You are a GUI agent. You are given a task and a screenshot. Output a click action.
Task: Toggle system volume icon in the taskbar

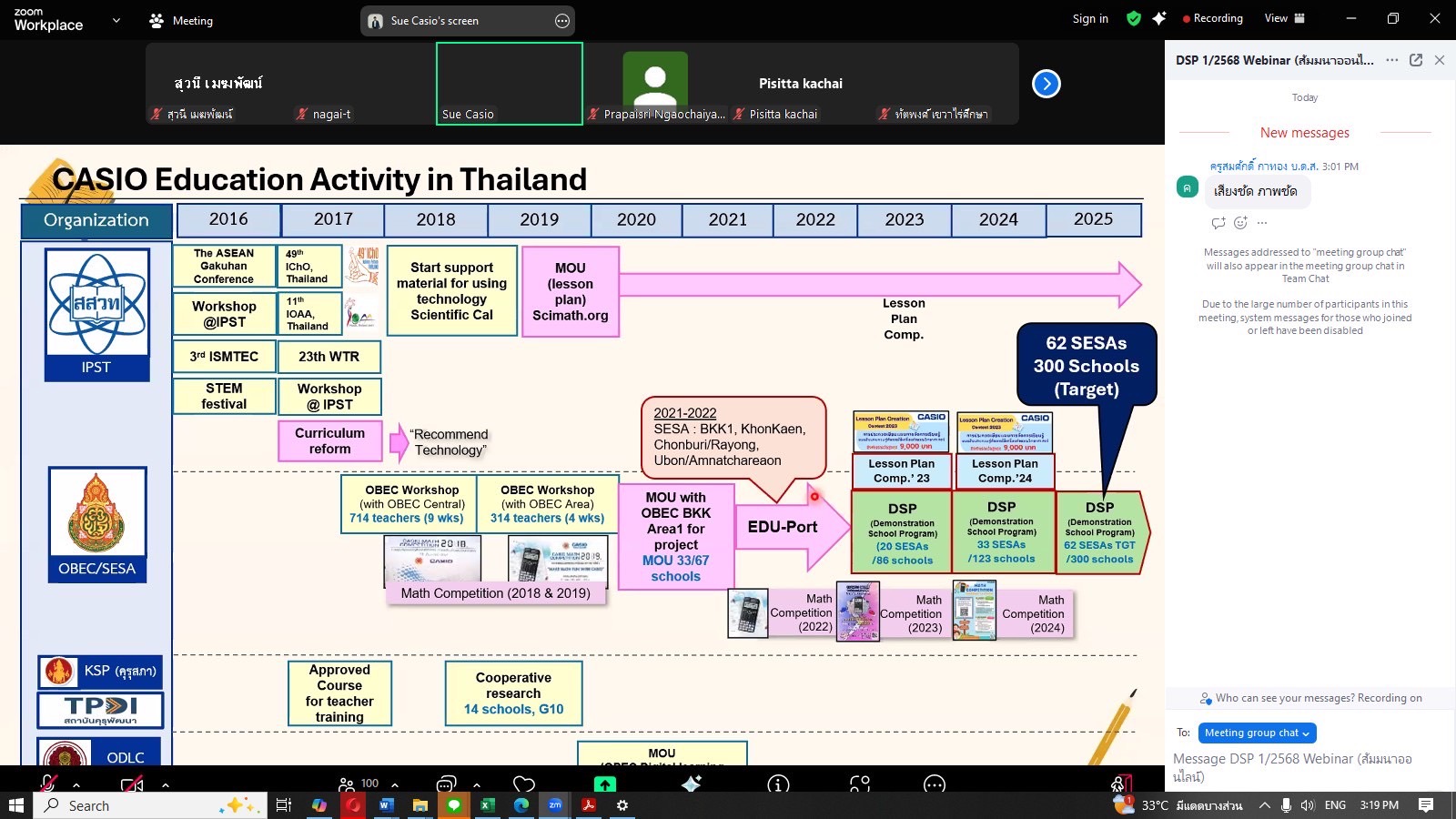tap(1308, 805)
